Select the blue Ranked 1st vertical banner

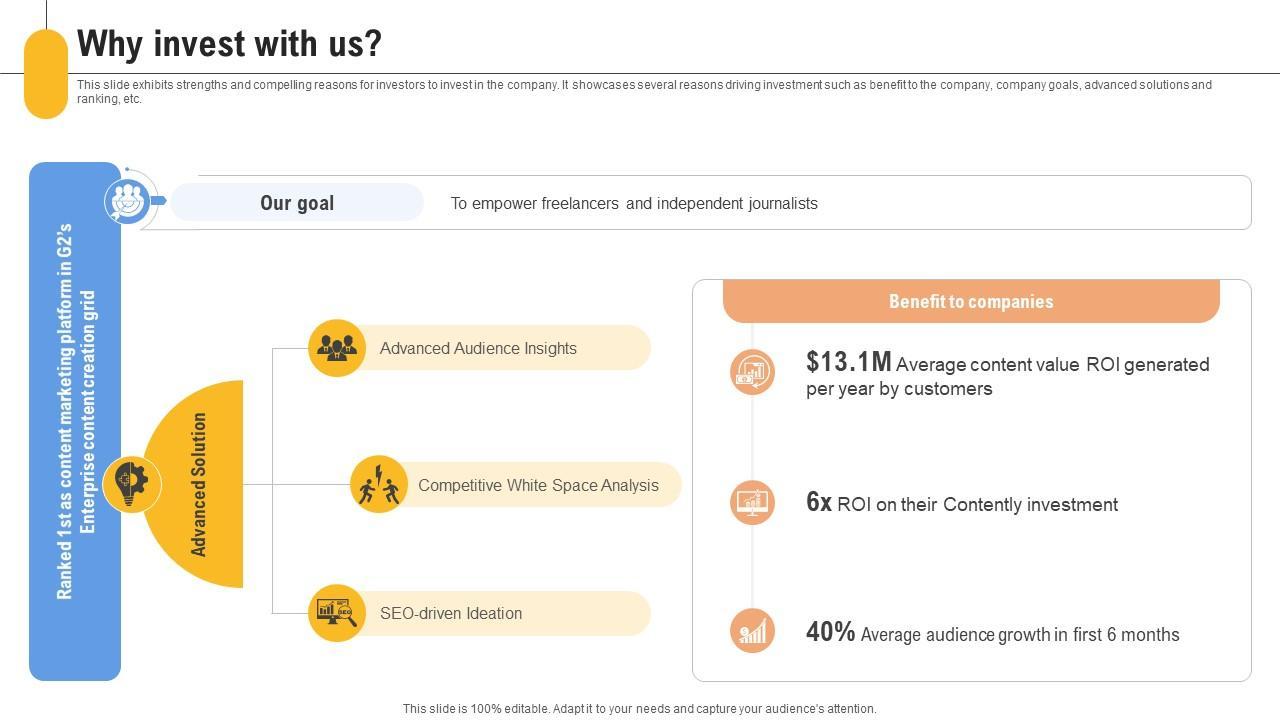tap(75, 420)
